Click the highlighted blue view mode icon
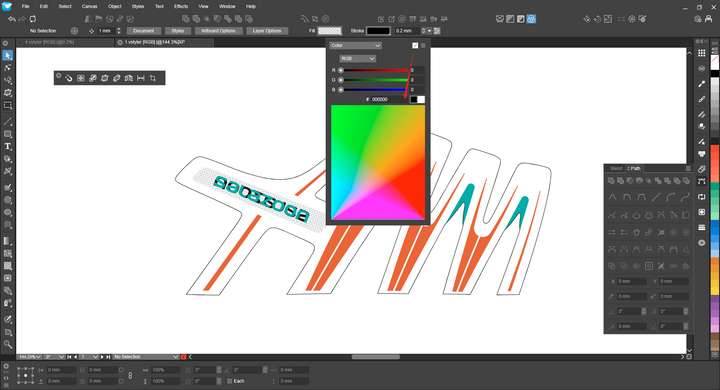Viewport: 720px width, 390px height. click(531, 19)
